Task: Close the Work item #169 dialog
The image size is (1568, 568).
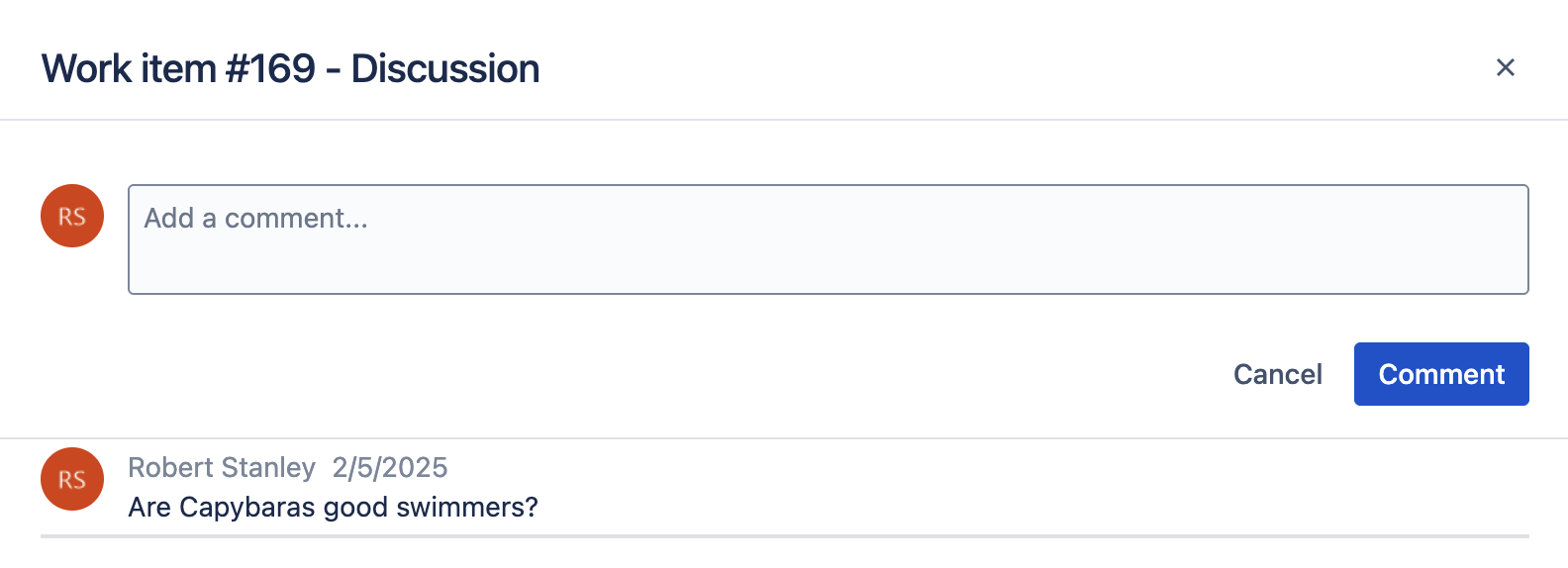Action: tap(1505, 67)
